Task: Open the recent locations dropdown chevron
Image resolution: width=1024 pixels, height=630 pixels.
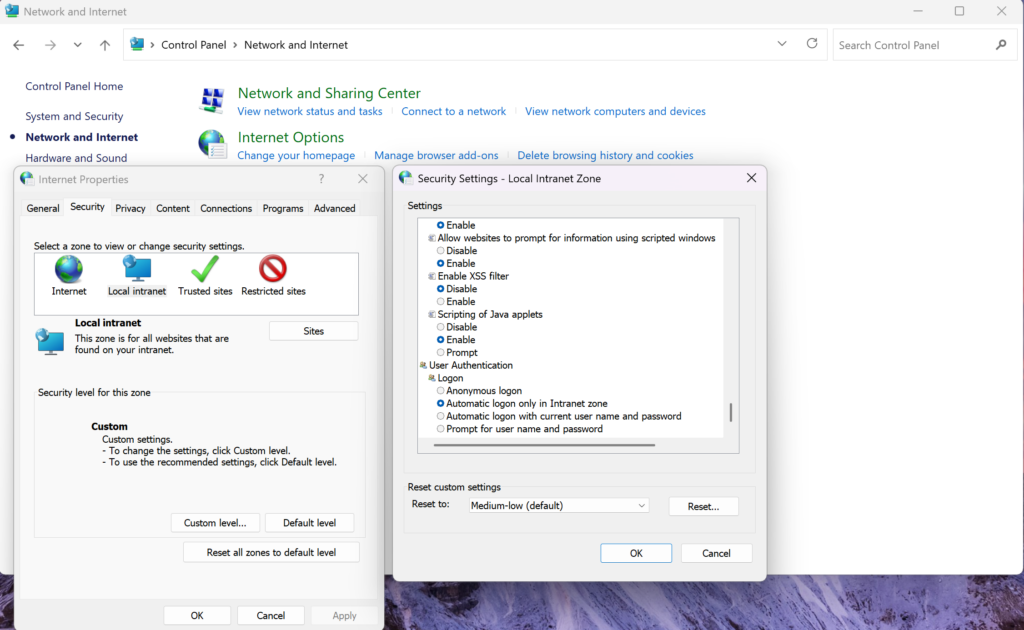Action: point(78,45)
